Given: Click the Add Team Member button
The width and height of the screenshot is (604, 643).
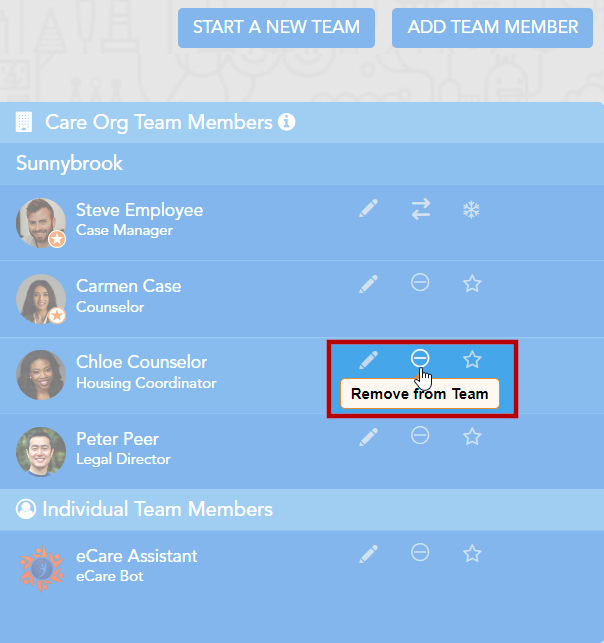Looking at the screenshot, I should pos(492,28).
